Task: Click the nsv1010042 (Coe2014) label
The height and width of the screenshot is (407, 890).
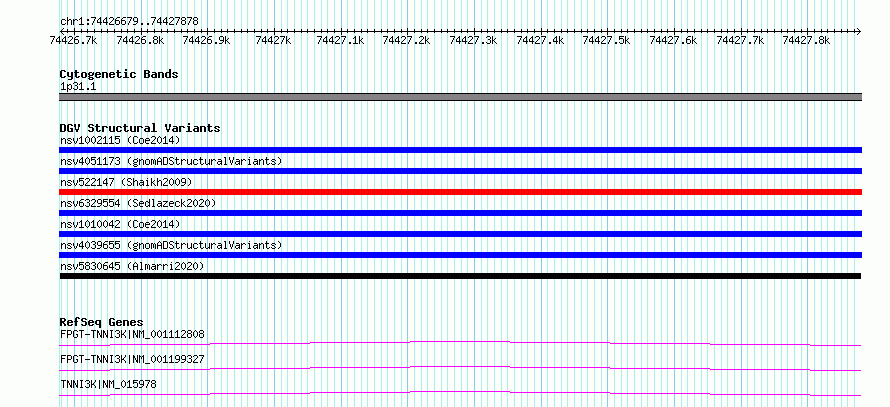Action: 120,224
